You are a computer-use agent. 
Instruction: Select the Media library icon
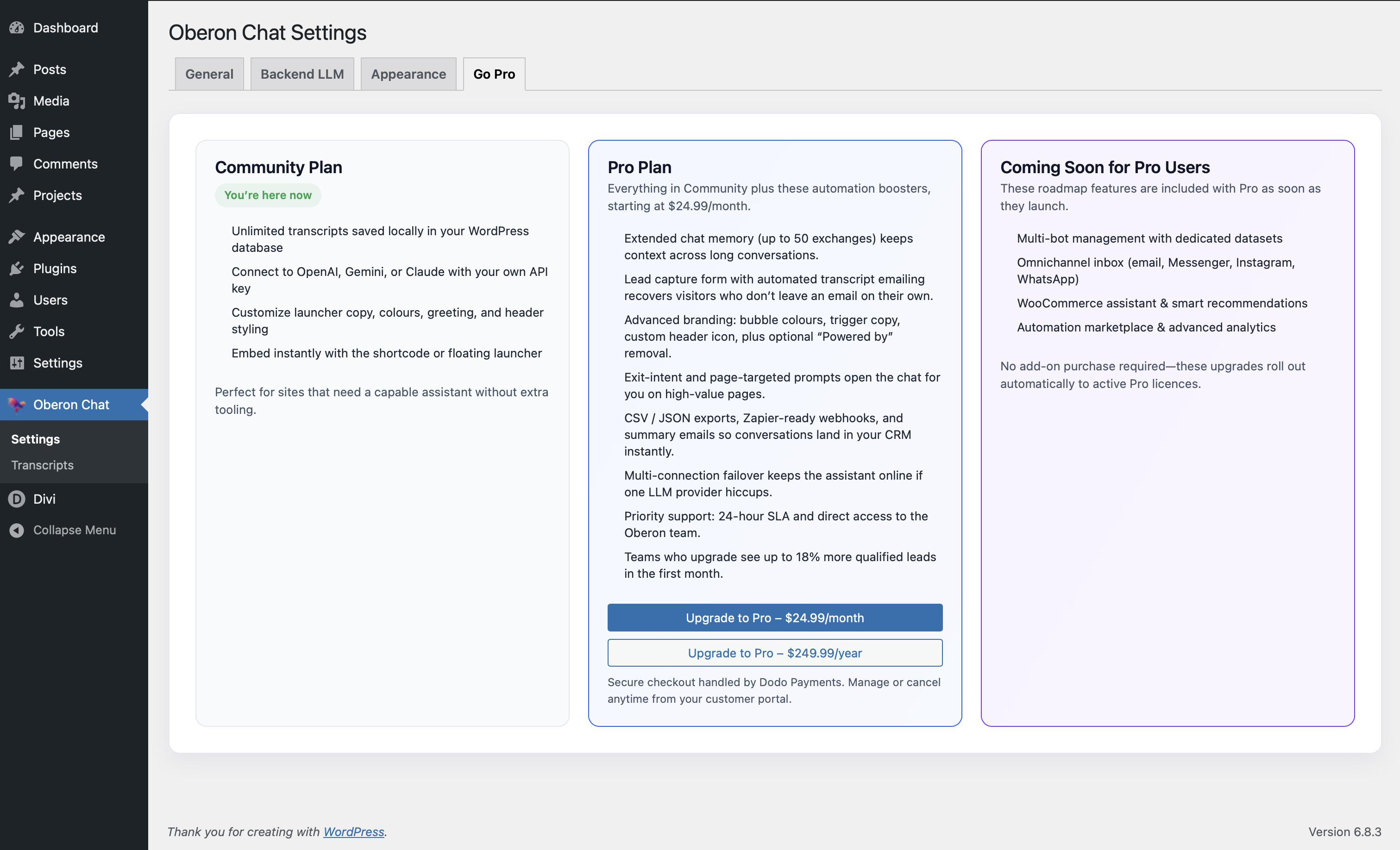click(x=17, y=100)
